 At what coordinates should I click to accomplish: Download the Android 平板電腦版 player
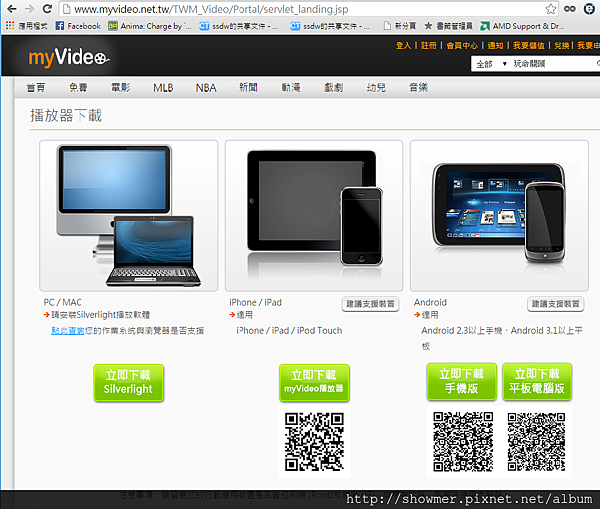(x=537, y=381)
